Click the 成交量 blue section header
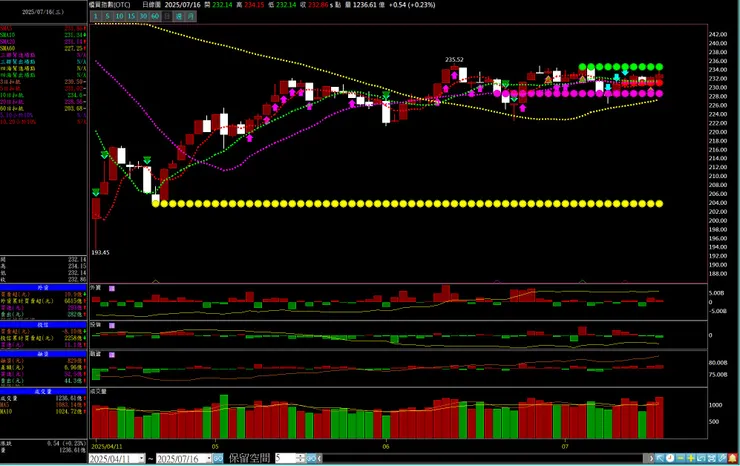This screenshot has width=740, height=466. pos(43,391)
